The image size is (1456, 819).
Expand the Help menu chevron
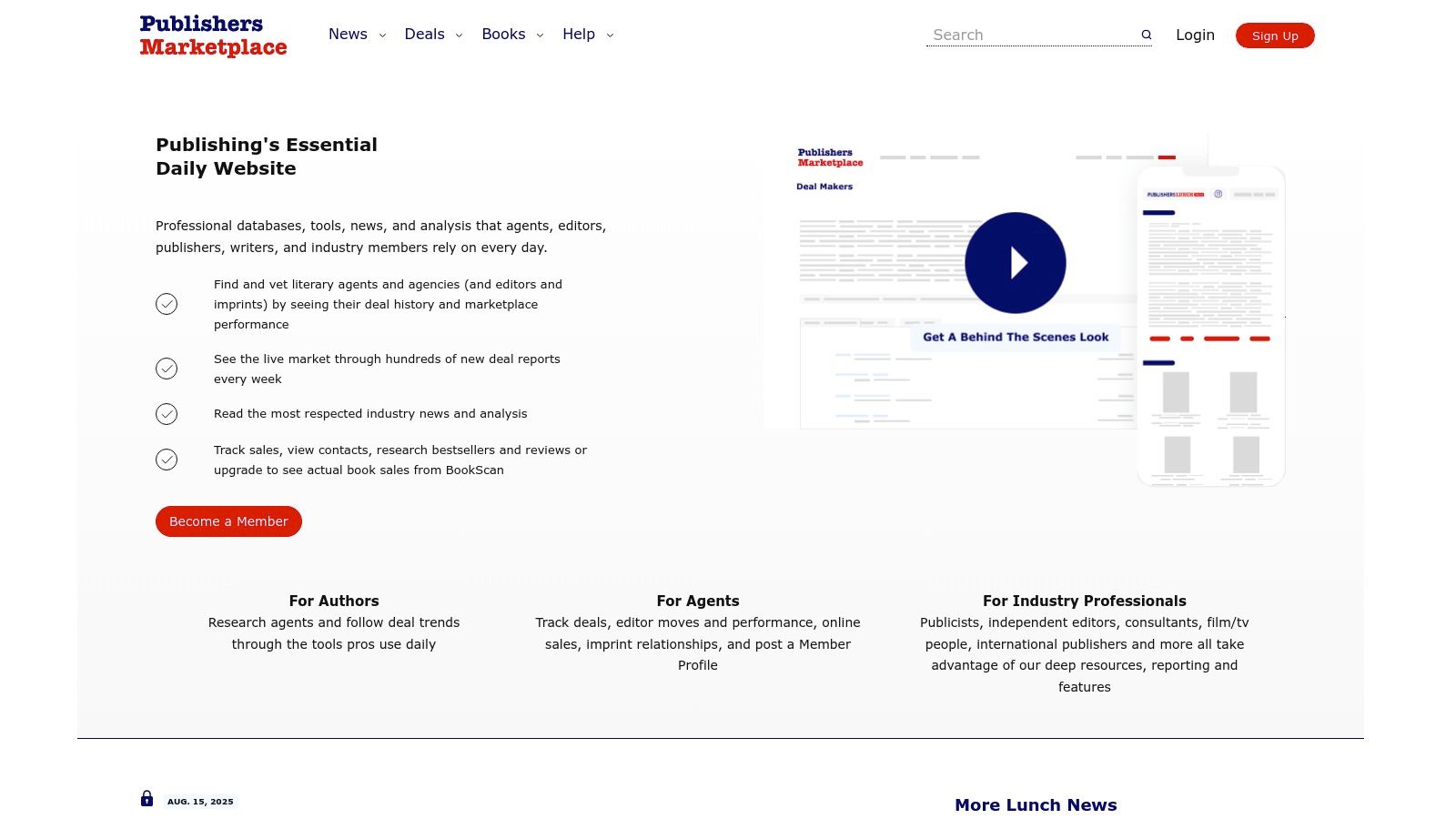(610, 35)
